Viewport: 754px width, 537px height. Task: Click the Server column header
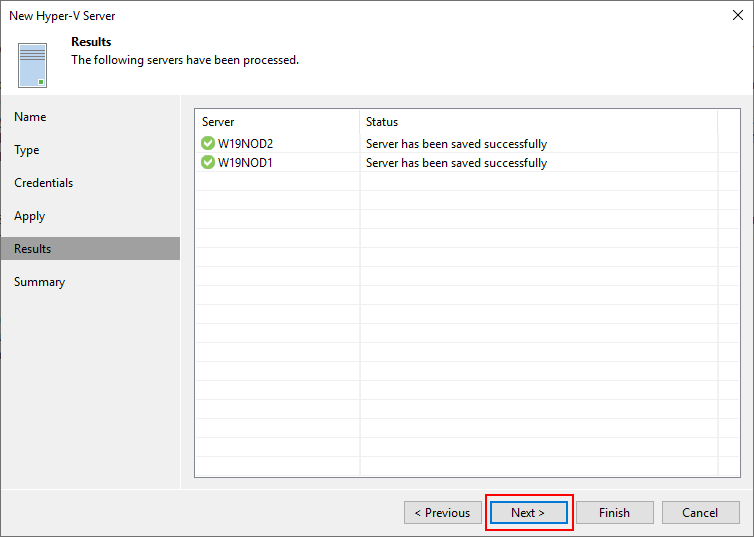(277, 122)
